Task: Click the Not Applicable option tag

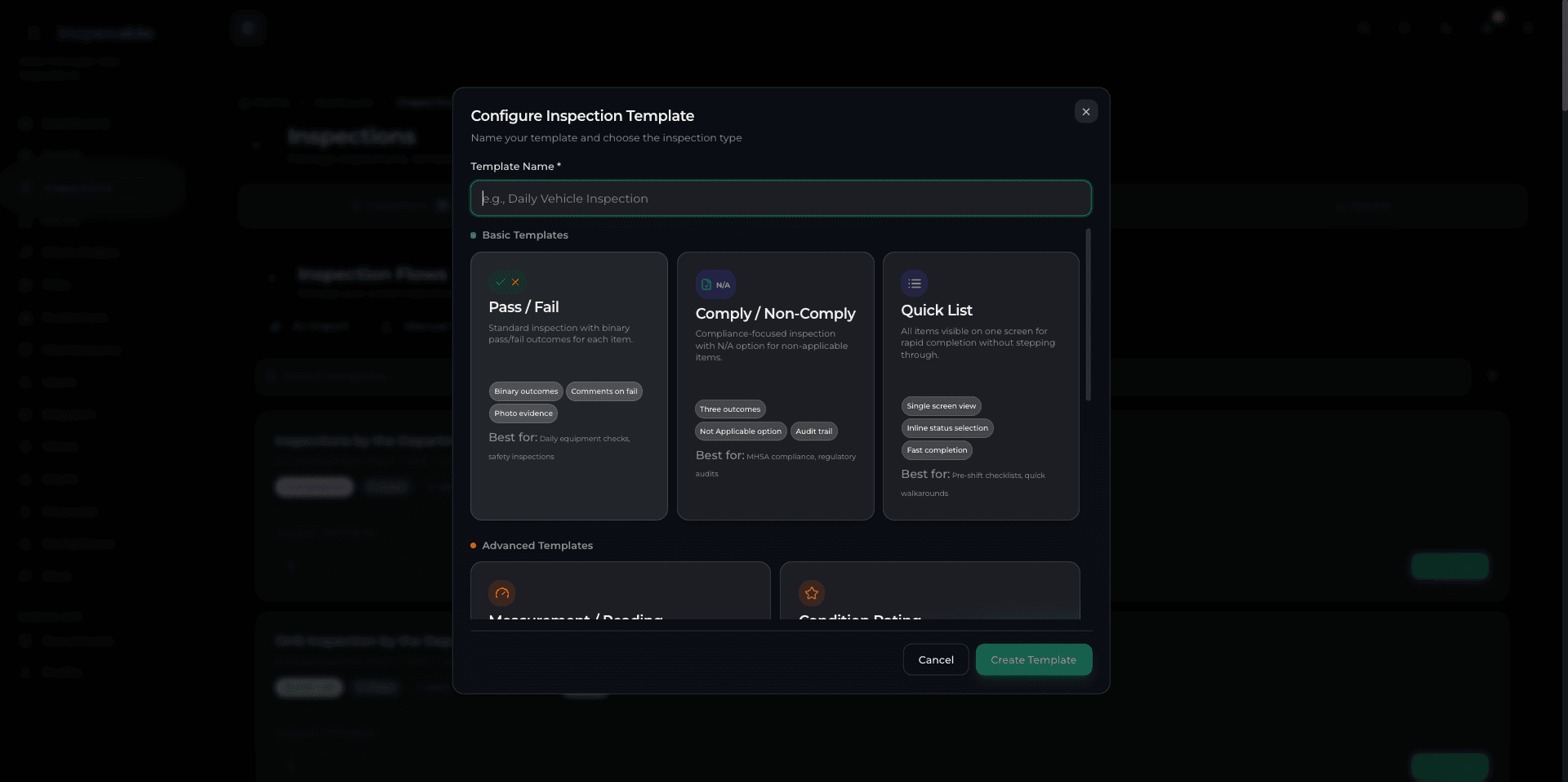Action: (741, 431)
